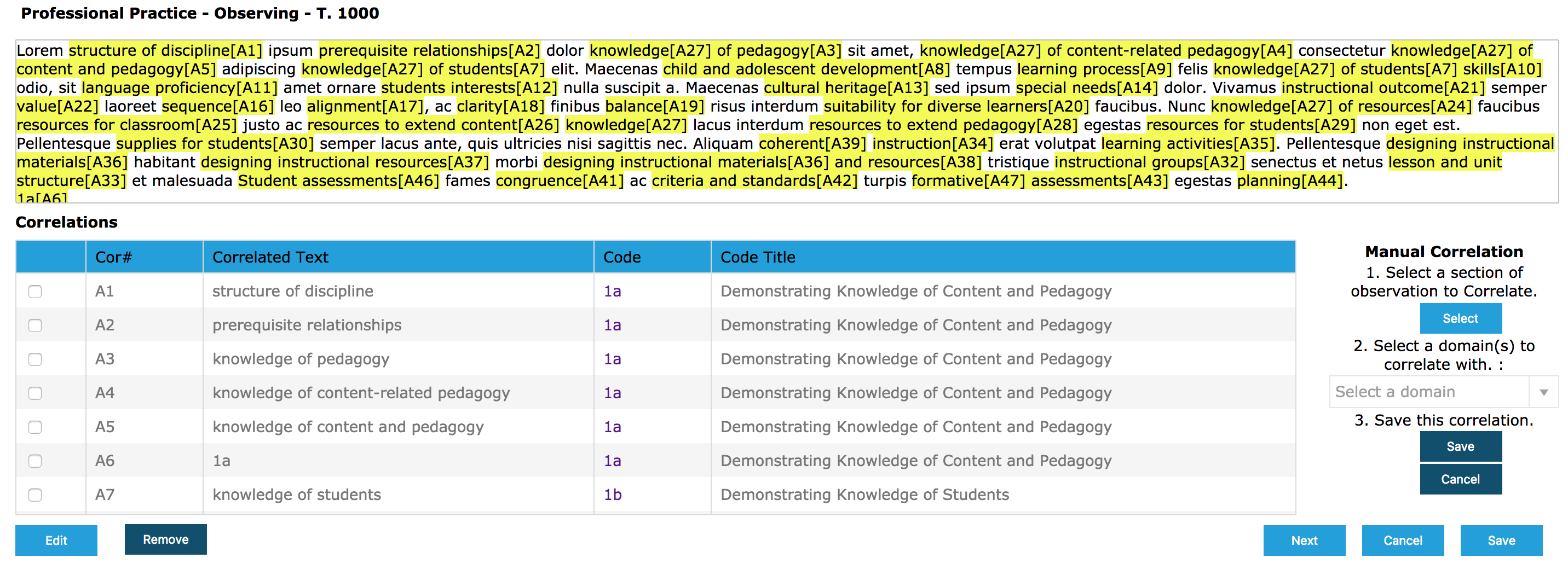
Task: Click the Code column header
Action: point(653,257)
